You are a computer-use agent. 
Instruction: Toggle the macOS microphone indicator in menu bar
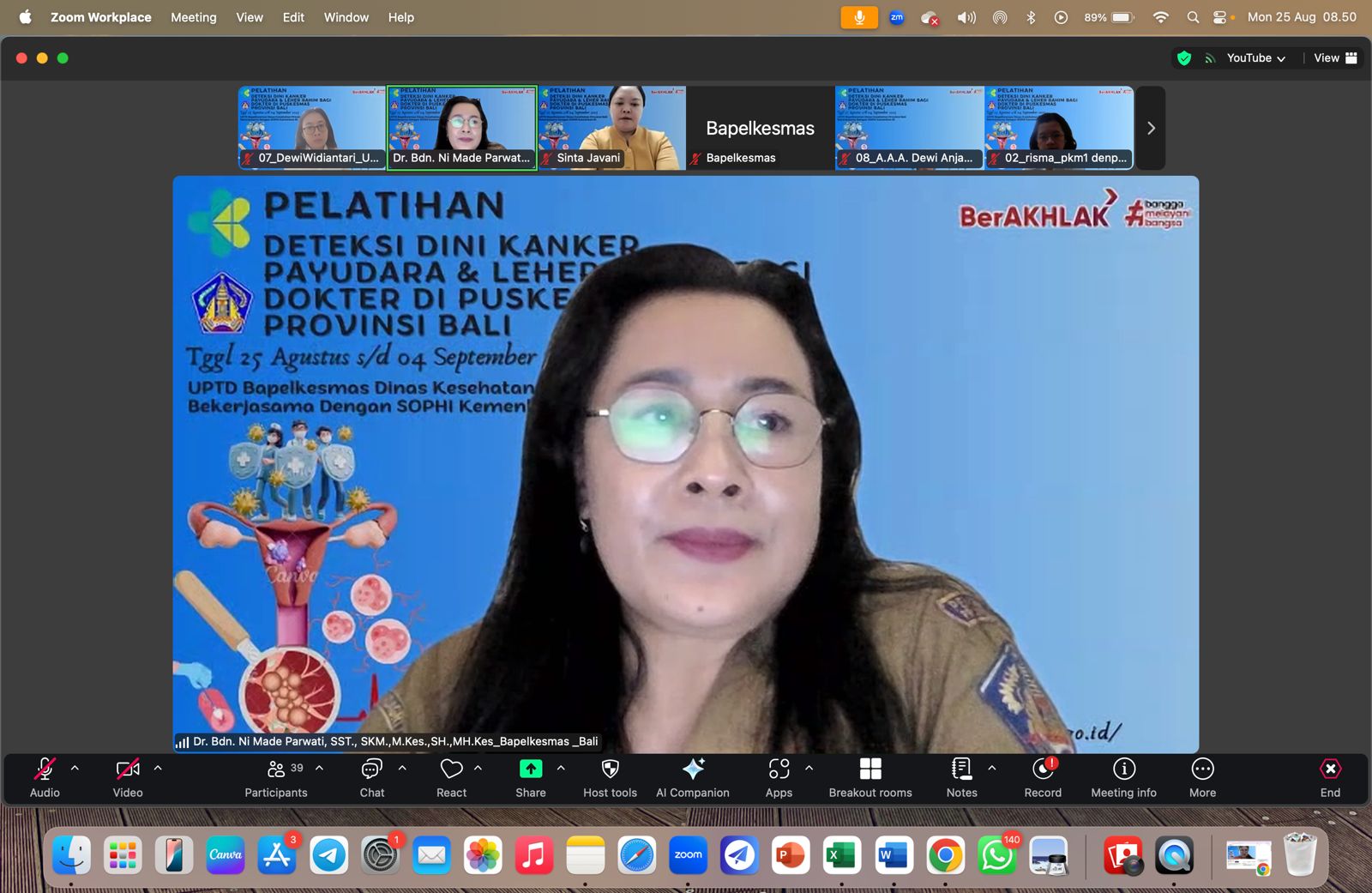coord(859,17)
